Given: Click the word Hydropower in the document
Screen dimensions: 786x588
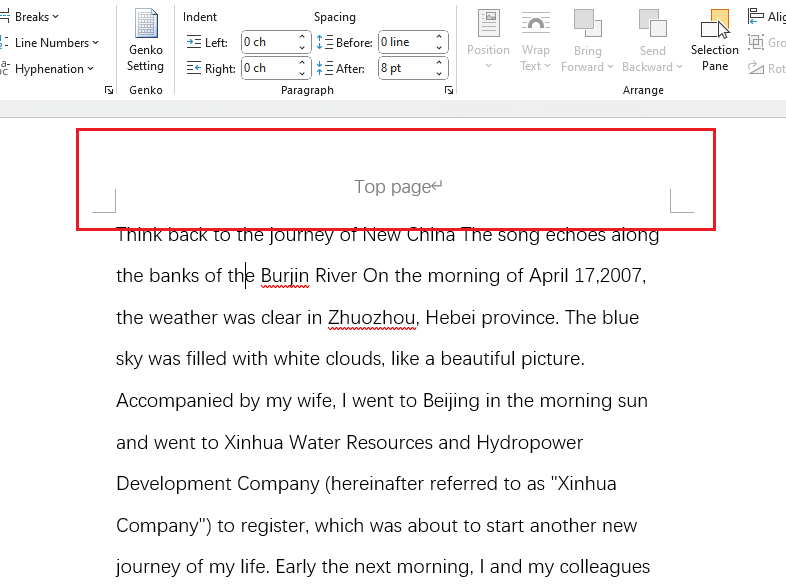Looking at the screenshot, I should pyautogui.click(x=530, y=443).
